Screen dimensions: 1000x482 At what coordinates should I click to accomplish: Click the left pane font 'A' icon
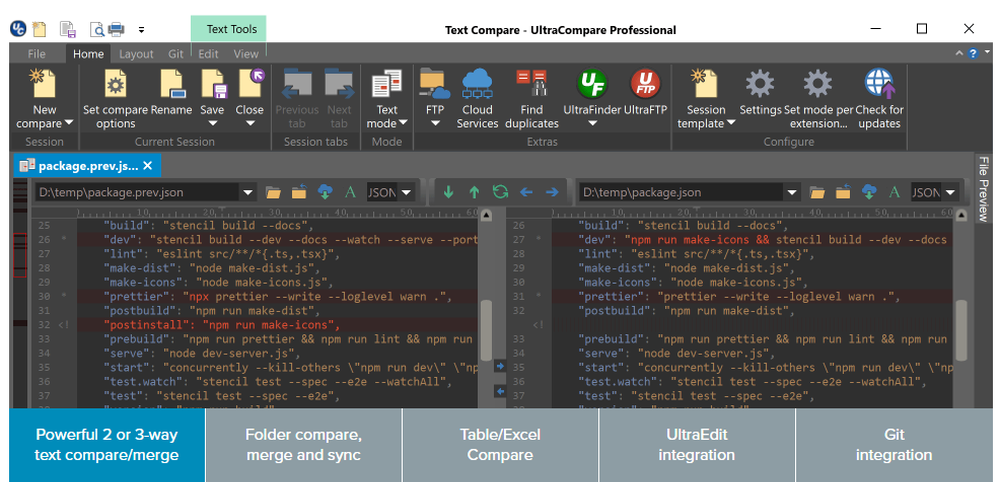click(x=349, y=192)
